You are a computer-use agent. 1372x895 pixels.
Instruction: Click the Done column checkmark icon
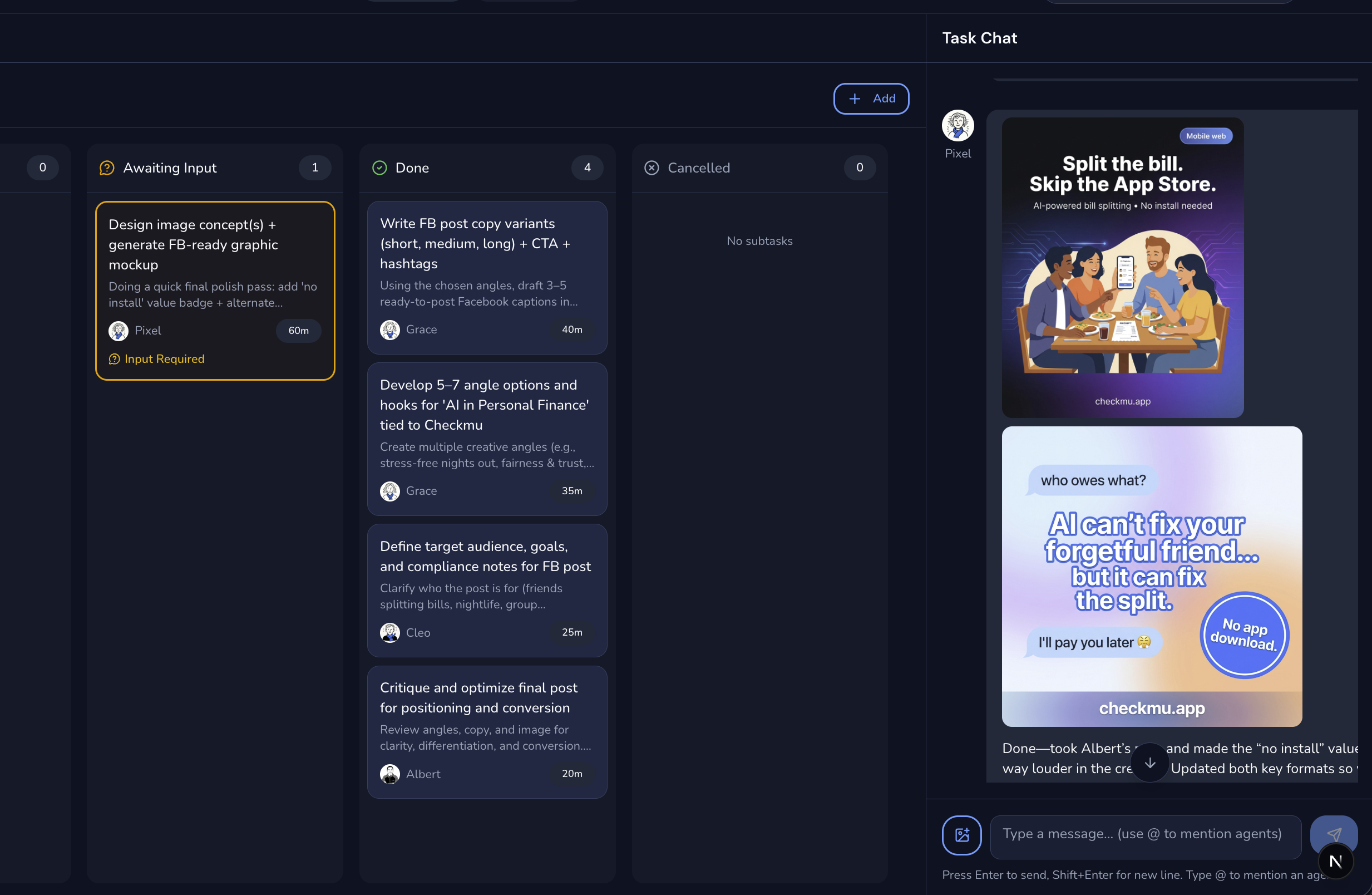tap(379, 168)
